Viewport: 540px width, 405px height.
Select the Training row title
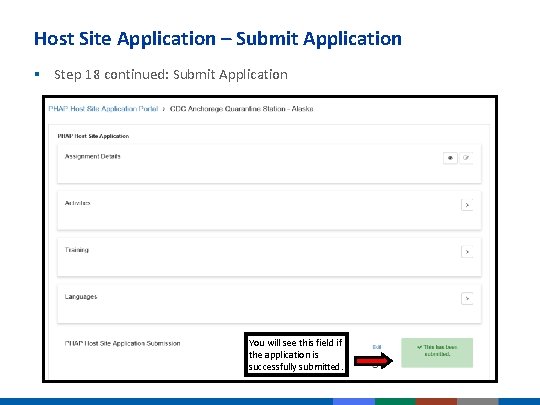pos(76,250)
